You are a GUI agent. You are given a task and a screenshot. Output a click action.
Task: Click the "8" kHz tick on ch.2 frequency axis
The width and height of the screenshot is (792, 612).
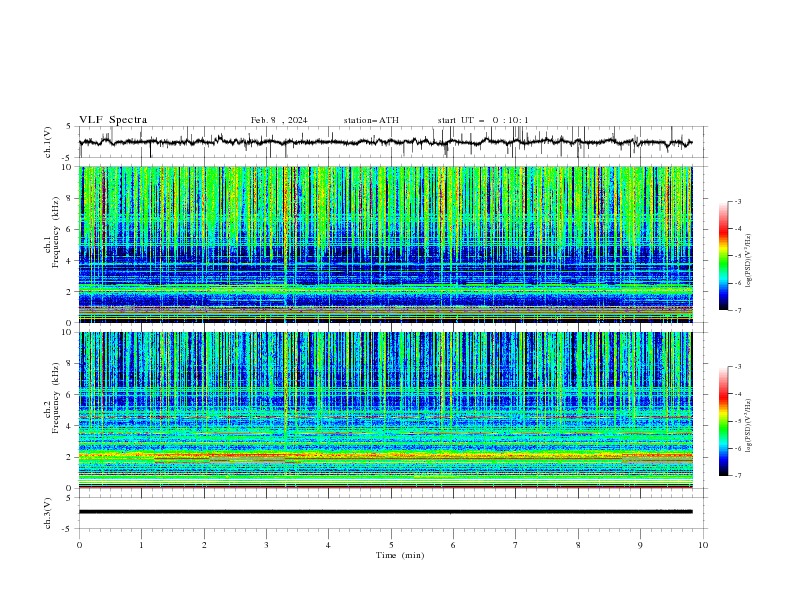coord(71,364)
